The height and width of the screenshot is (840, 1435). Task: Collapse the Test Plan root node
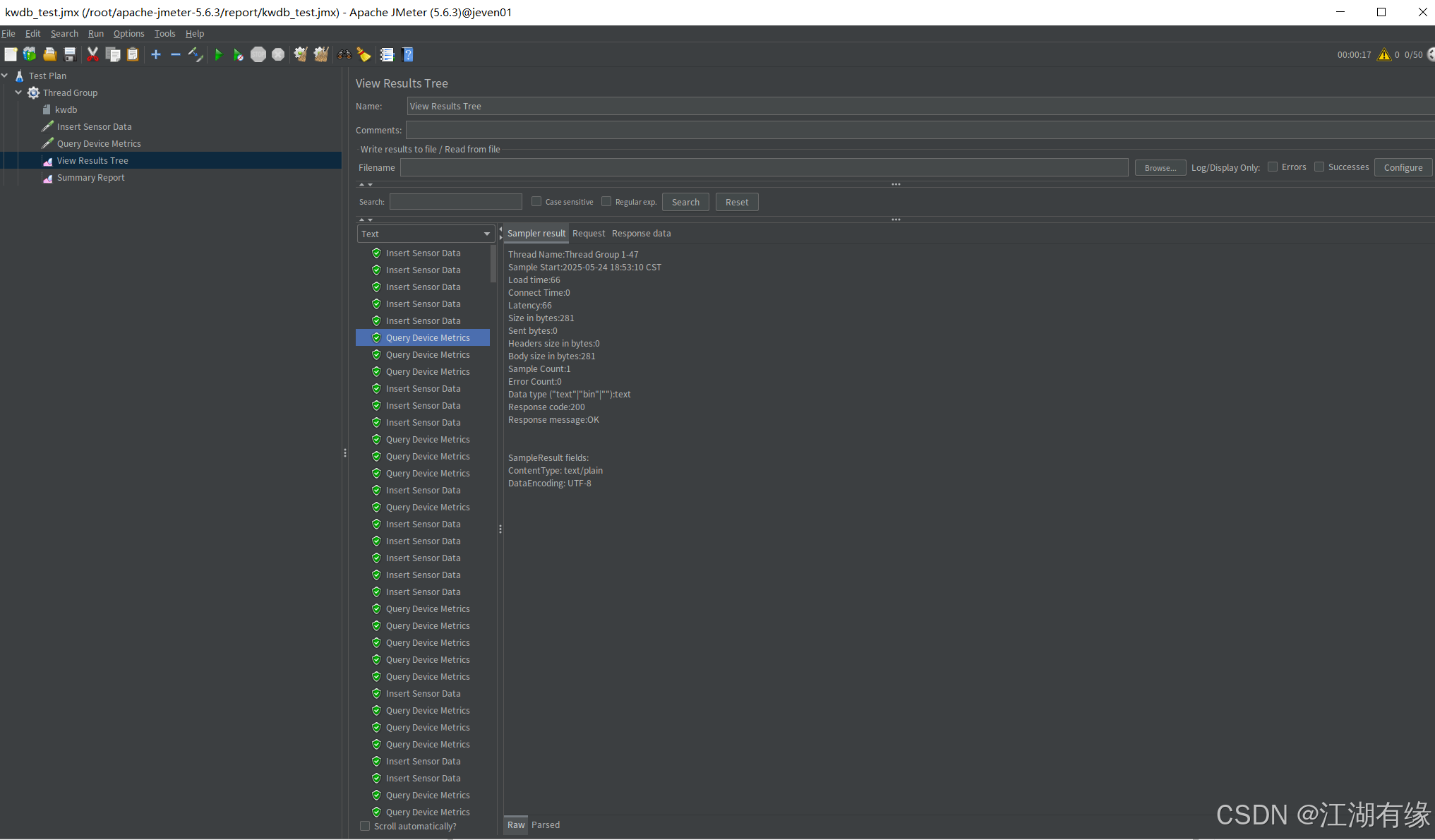(5, 76)
